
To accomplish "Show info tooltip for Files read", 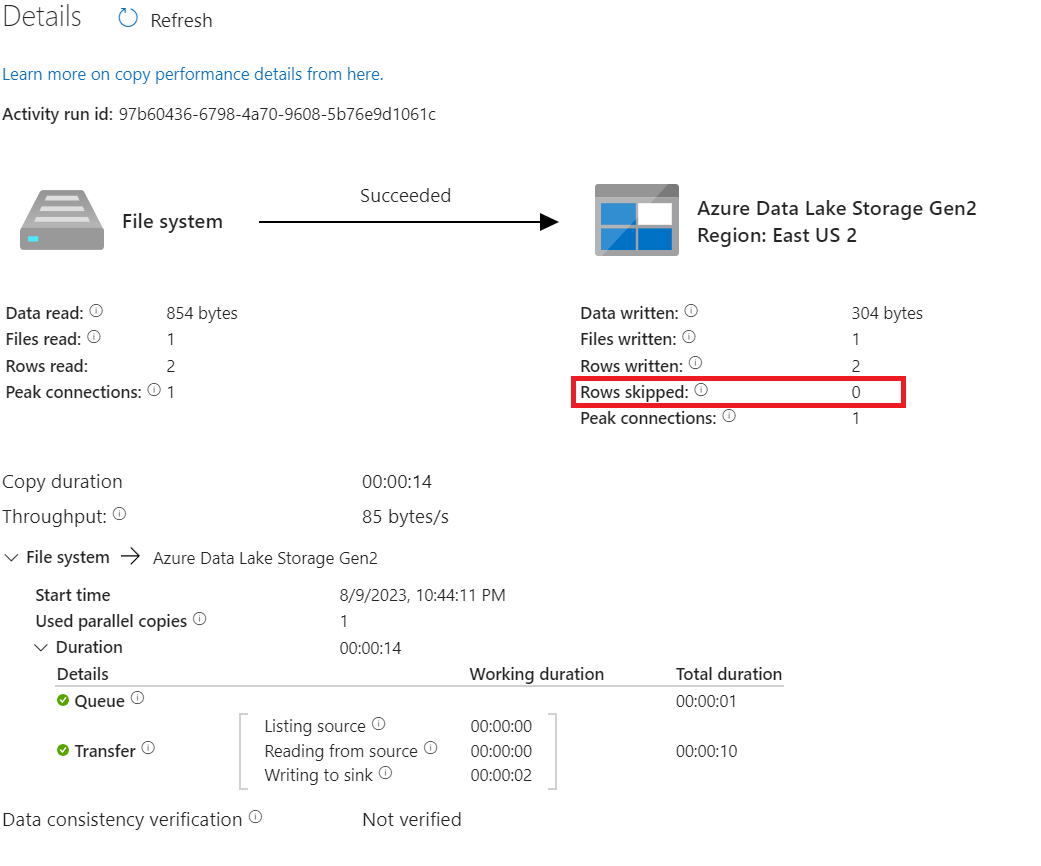I will [94, 337].
